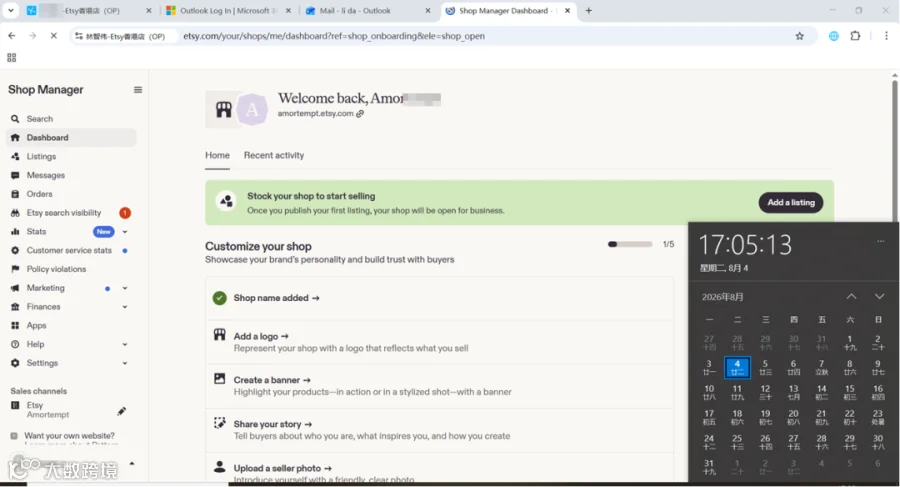The image size is (900, 487).
Task: Collapse the Shop Manager sidebar menu
Action: [138, 90]
